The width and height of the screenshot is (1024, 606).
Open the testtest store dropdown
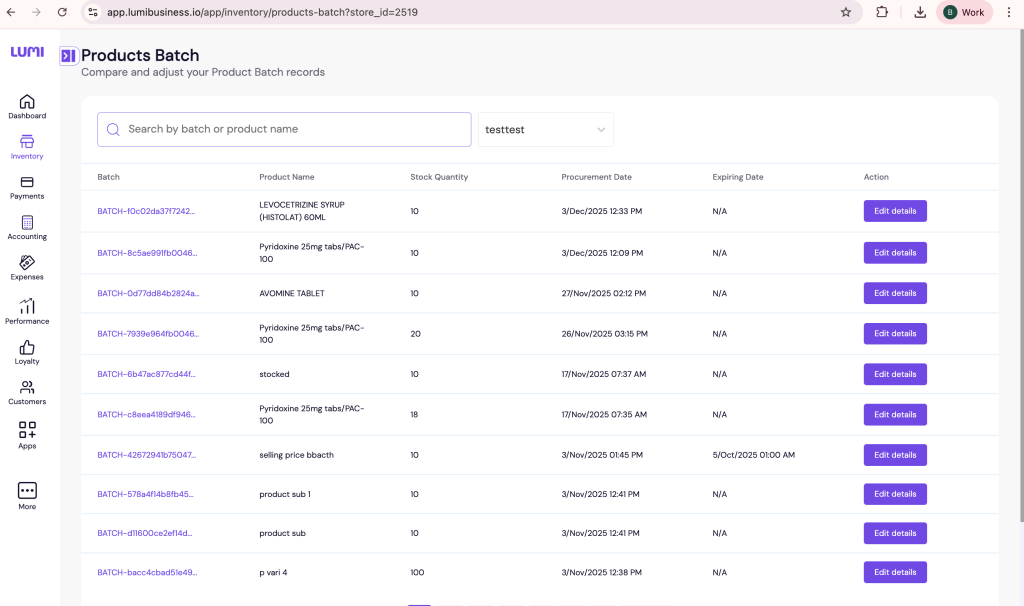[x=545, y=130]
